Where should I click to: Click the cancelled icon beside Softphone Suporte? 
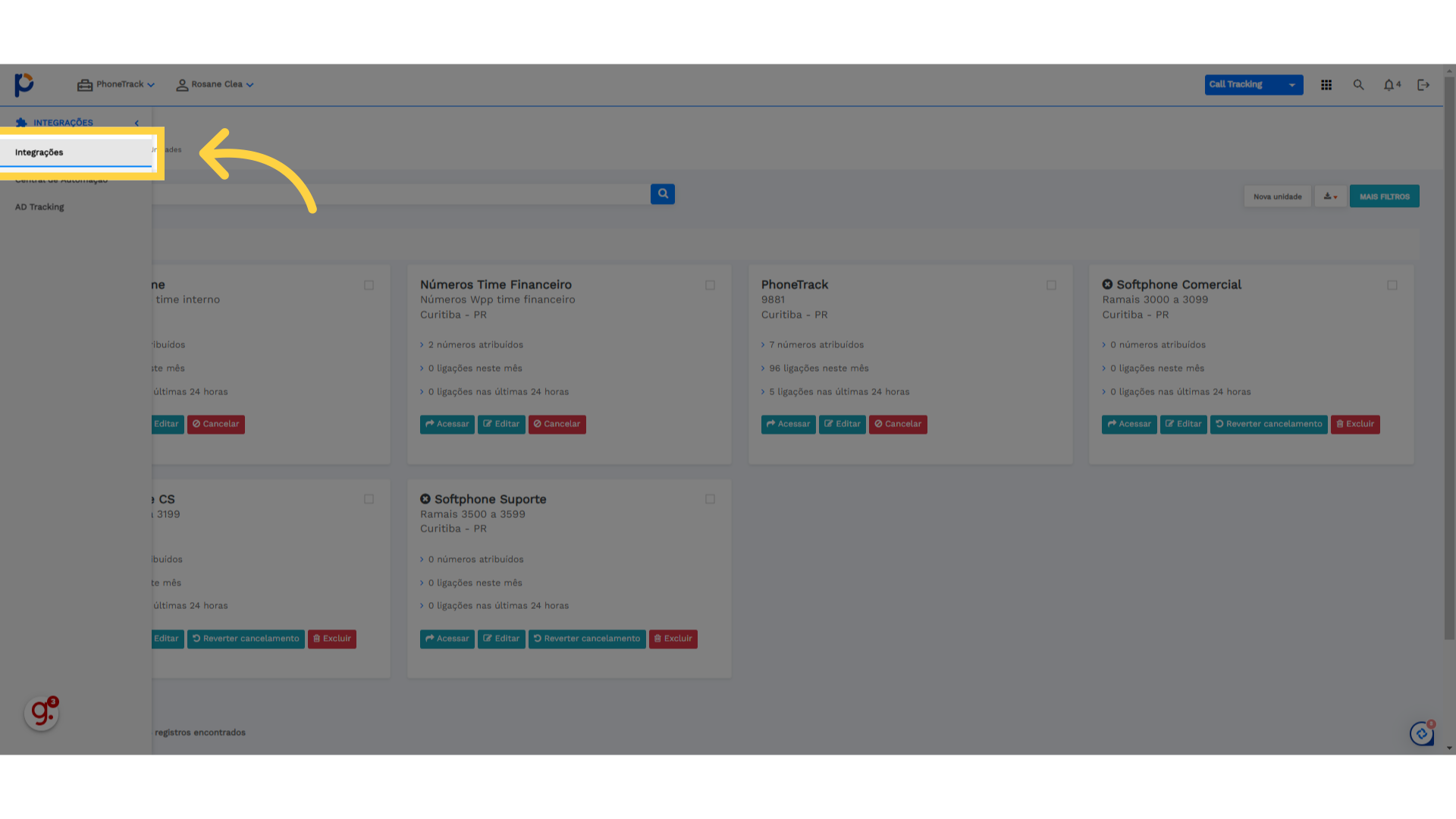pos(425,499)
